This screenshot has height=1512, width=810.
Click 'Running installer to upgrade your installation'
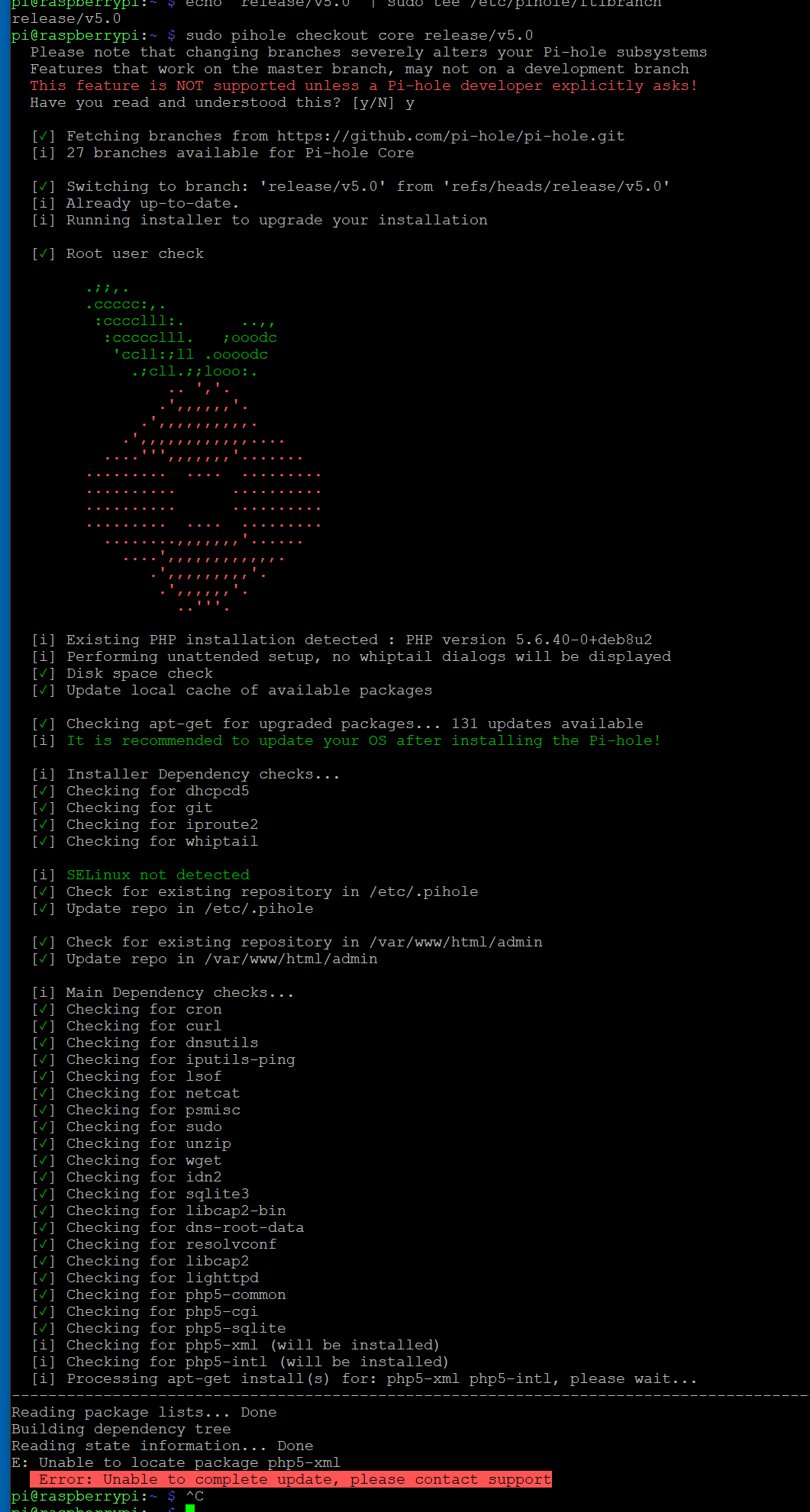click(260, 220)
